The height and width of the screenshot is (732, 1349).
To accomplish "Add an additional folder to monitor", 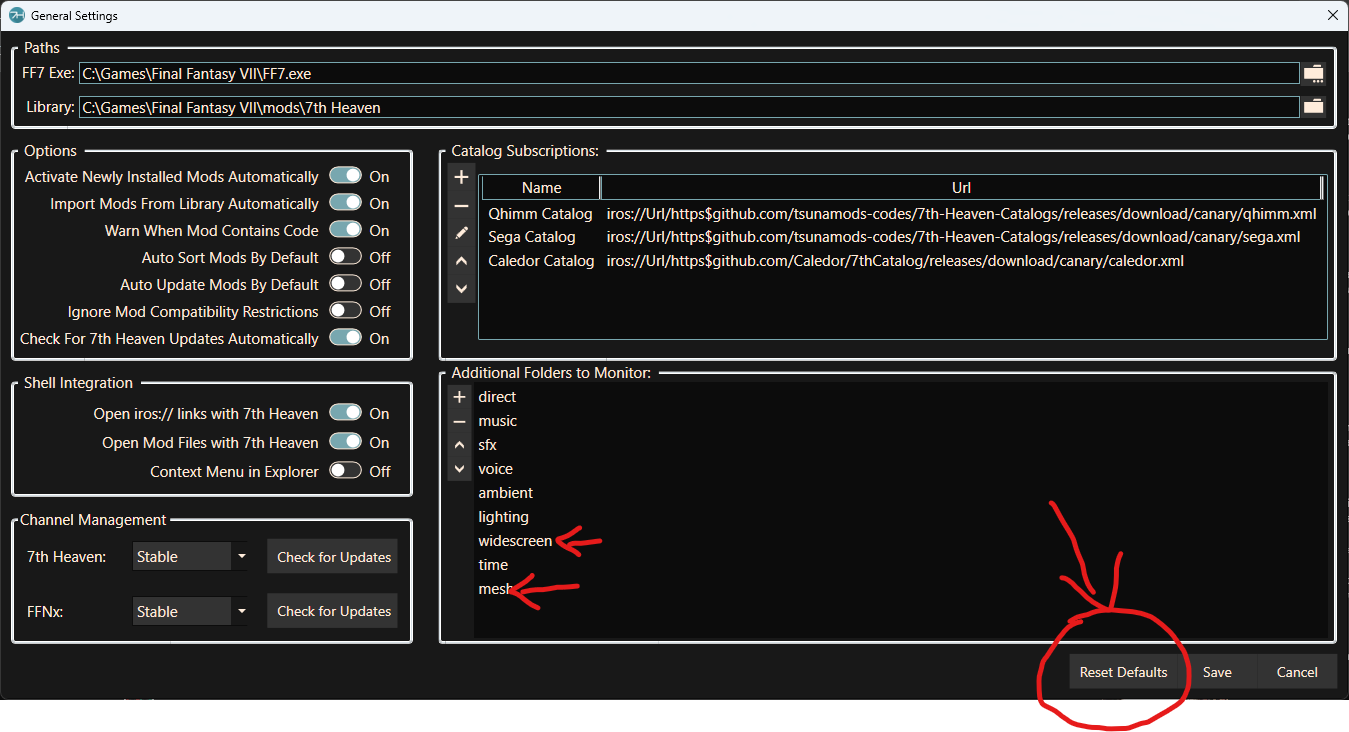I will (460, 397).
